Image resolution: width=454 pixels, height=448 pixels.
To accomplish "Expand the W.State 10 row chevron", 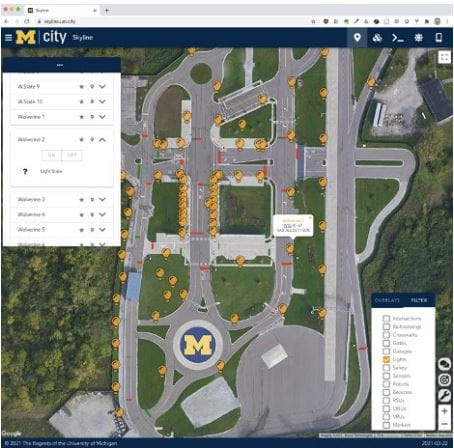I will tap(102, 102).
